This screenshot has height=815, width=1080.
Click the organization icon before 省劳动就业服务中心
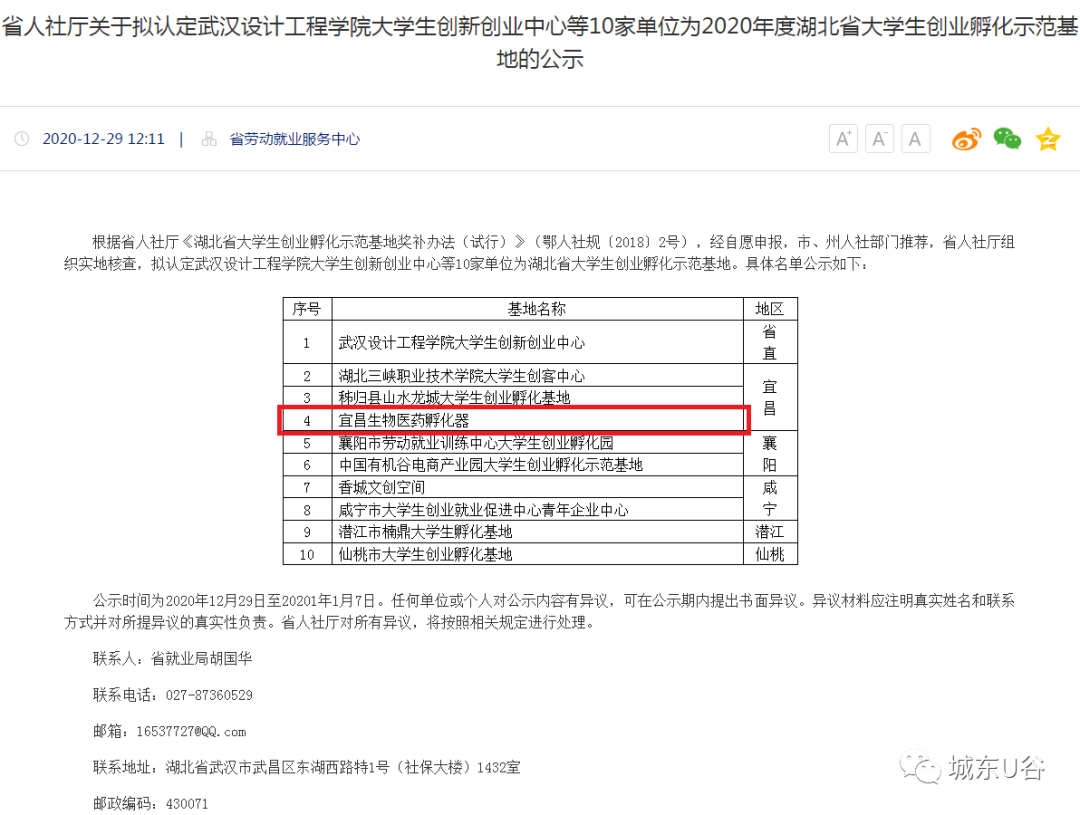[209, 139]
